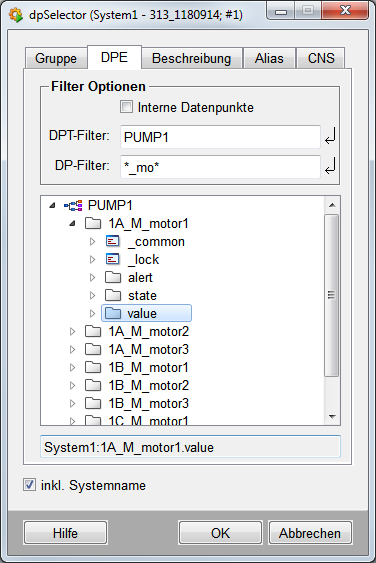Screen dimensions: 376x563
Task: Click the System1:1A_M_motor1.value path field
Action: [190, 447]
